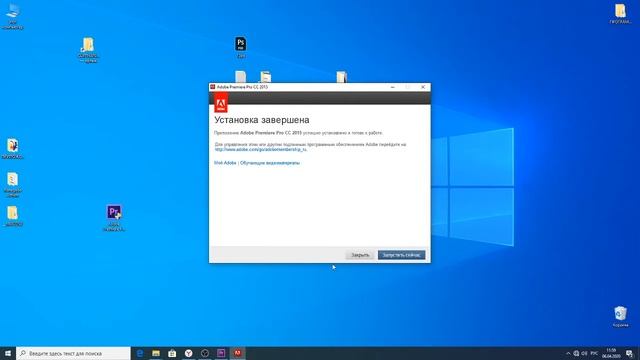640x360 pixels.
Task: Open the network tray icon
Action: [x=576, y=353]
